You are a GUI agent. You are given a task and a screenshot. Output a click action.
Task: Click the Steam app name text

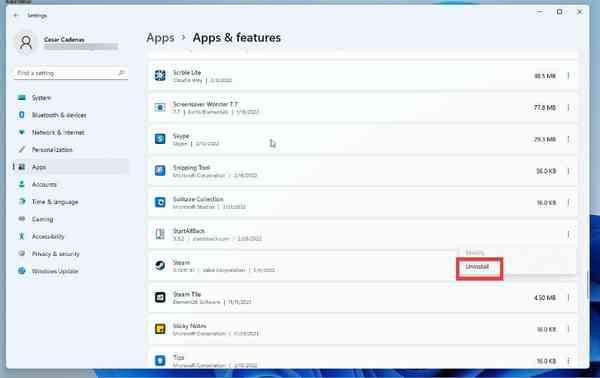(x=181, y=262)
